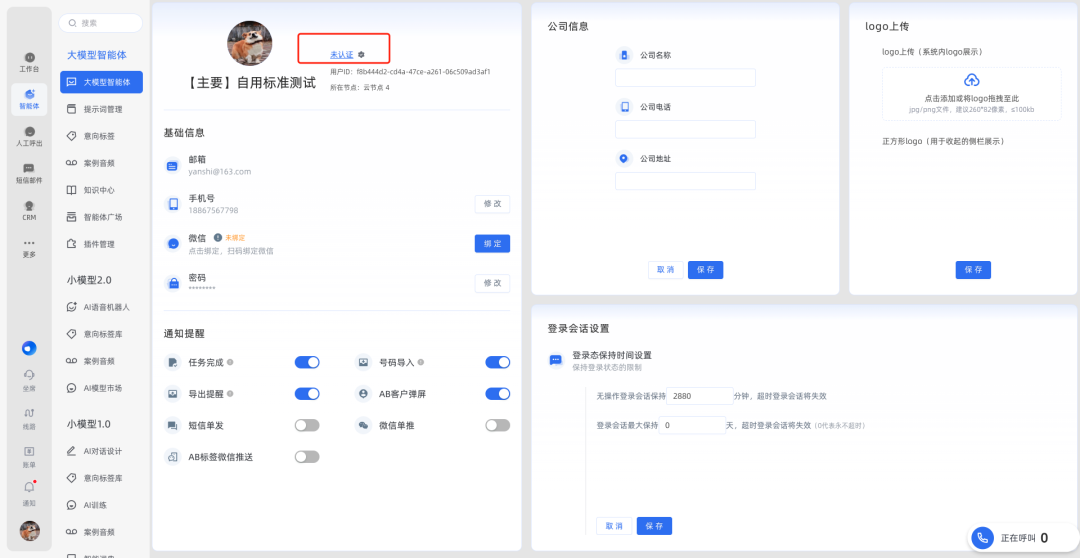Open the 通知 bell icon
The image size is (1080, 558).
[x=29, y=489]
